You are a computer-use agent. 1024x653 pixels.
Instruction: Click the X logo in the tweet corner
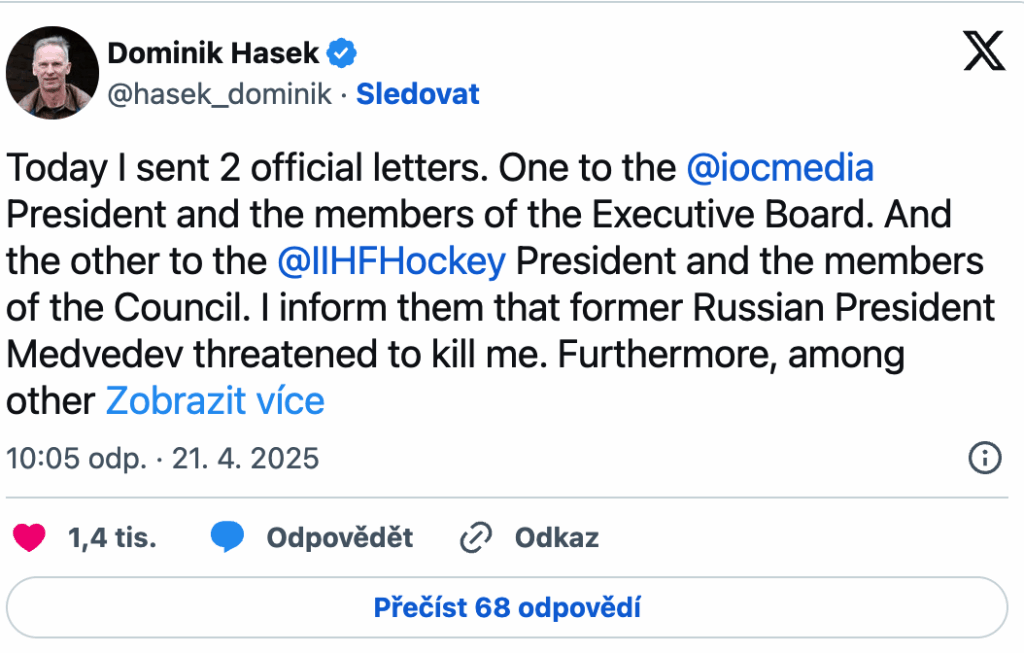(x=984, y=51)
